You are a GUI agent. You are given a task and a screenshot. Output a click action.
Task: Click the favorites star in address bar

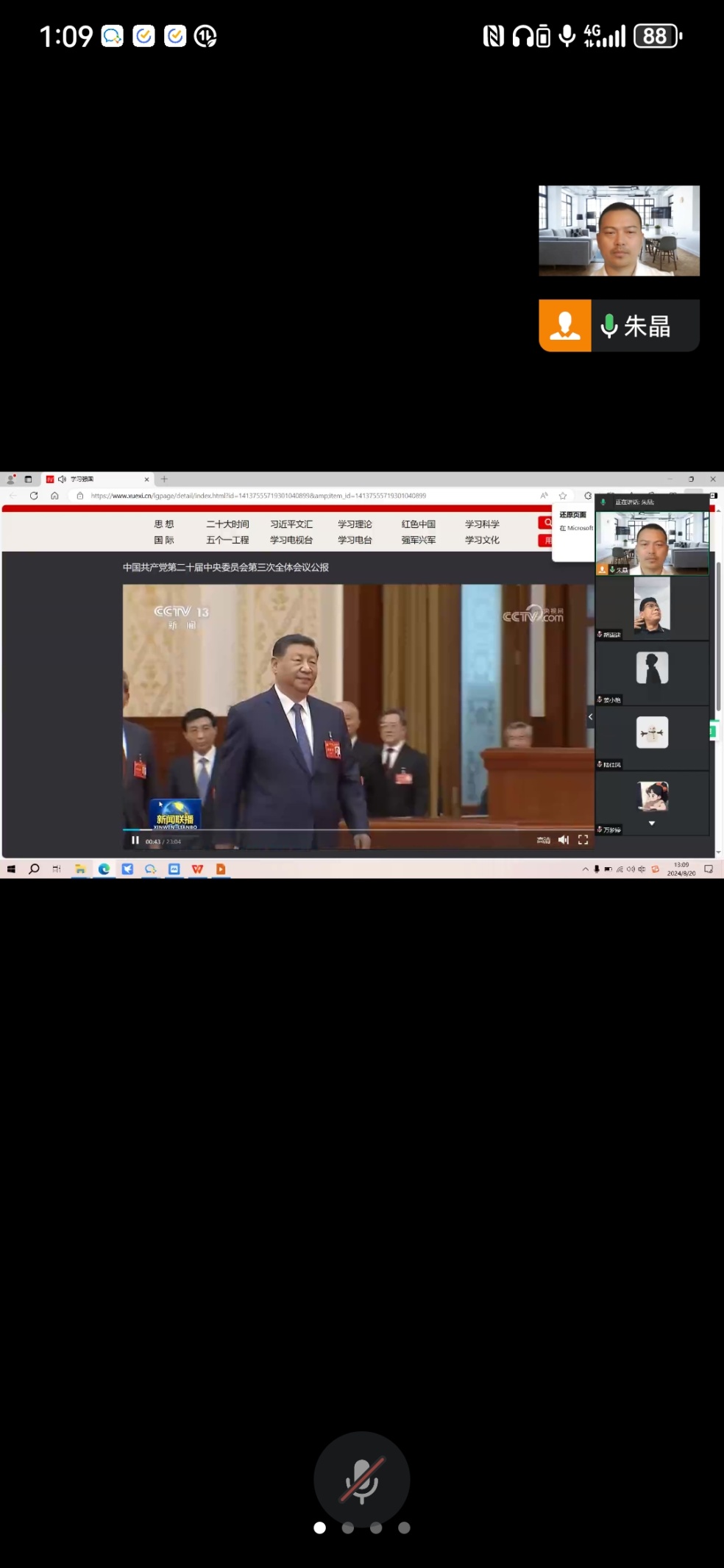pyautogui.click(x=563, y=496)
